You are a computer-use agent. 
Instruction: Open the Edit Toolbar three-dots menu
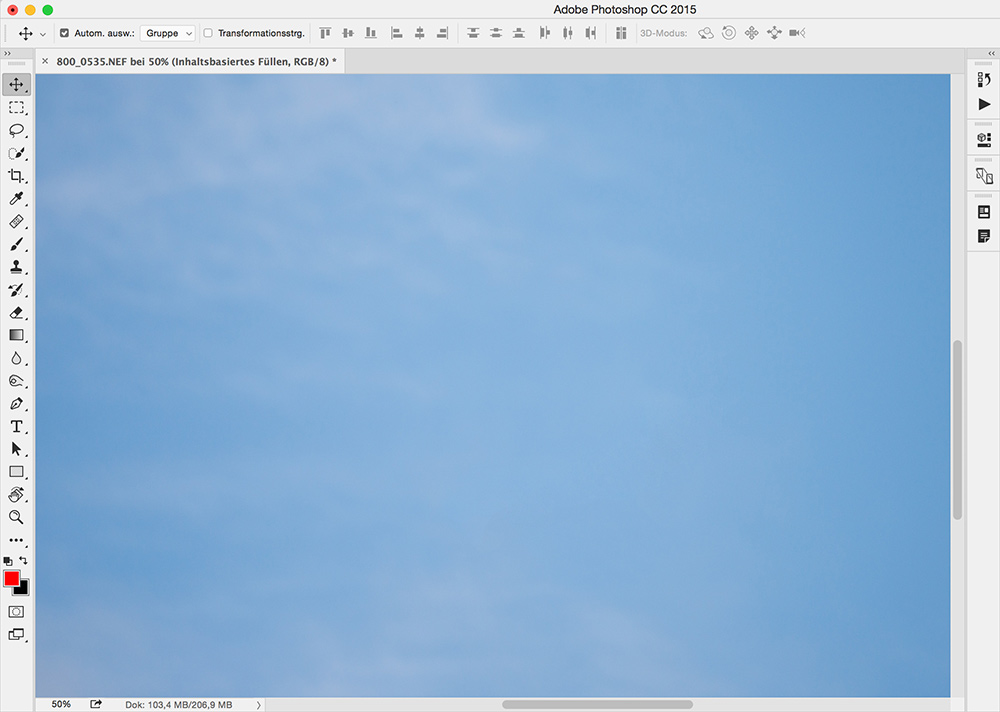(x=16, y=540)
